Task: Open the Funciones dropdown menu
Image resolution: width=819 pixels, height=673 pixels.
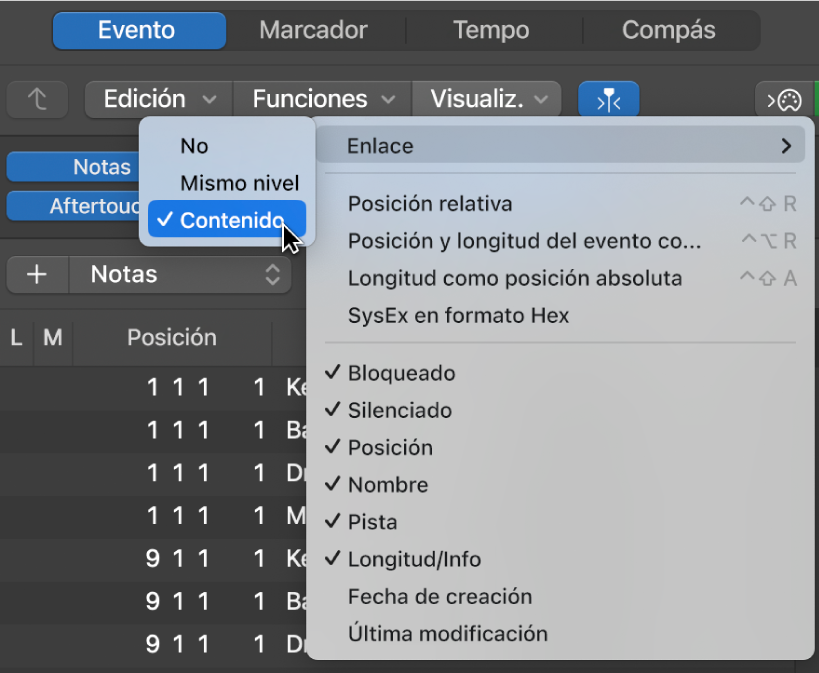Action: point(323,99)
